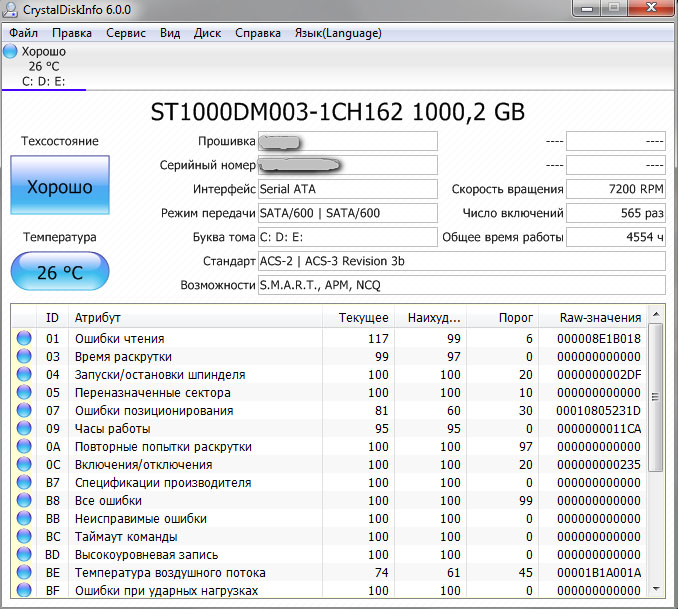Click status circle for Спецификации производителя row
Screen dimensions: 678x609
coord(24,482)
